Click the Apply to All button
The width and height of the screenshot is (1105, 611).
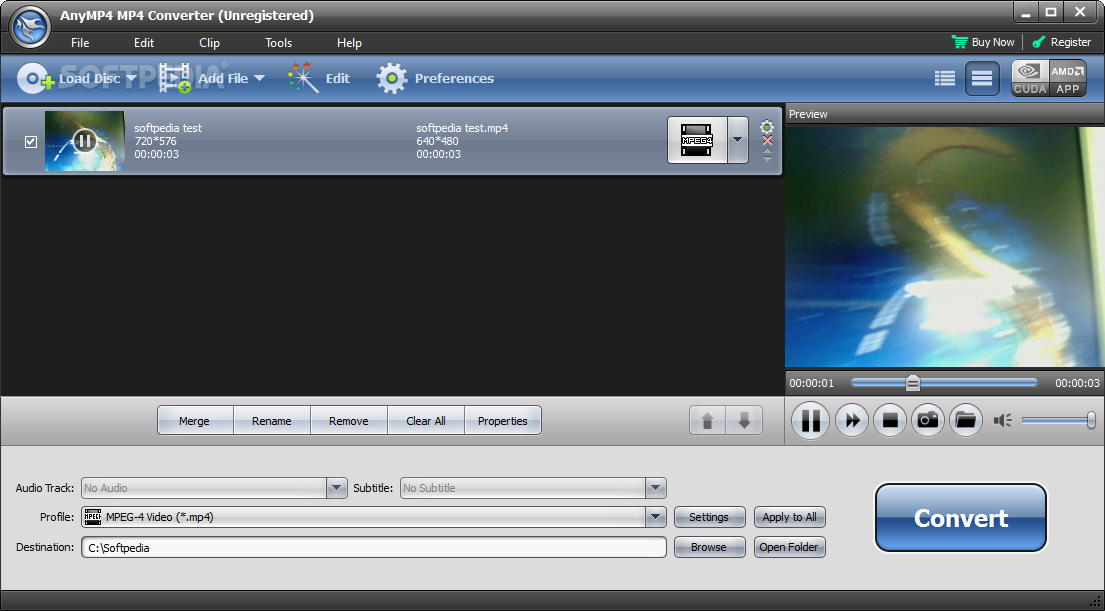[789, 517]
